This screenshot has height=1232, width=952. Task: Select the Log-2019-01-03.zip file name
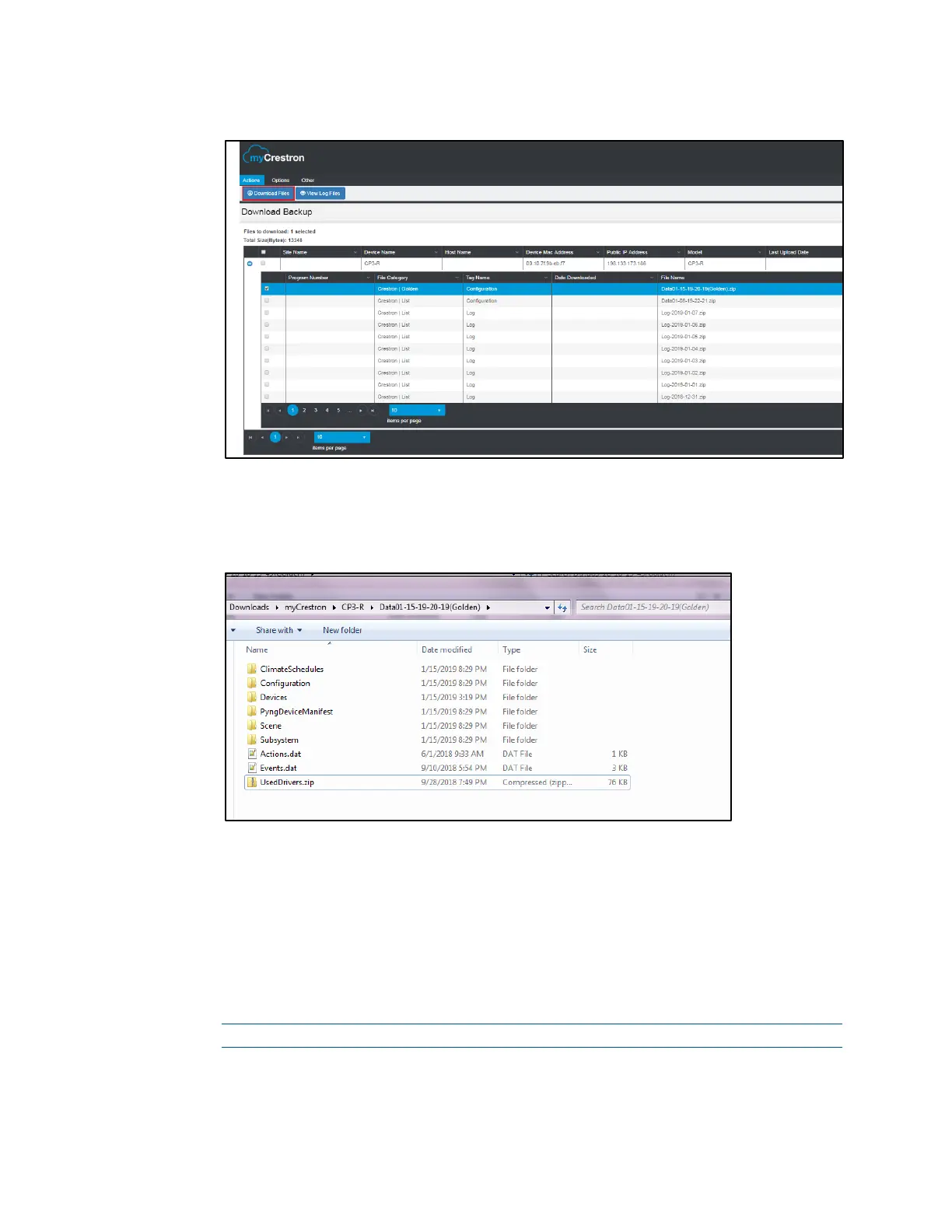[x=684, y=361]
